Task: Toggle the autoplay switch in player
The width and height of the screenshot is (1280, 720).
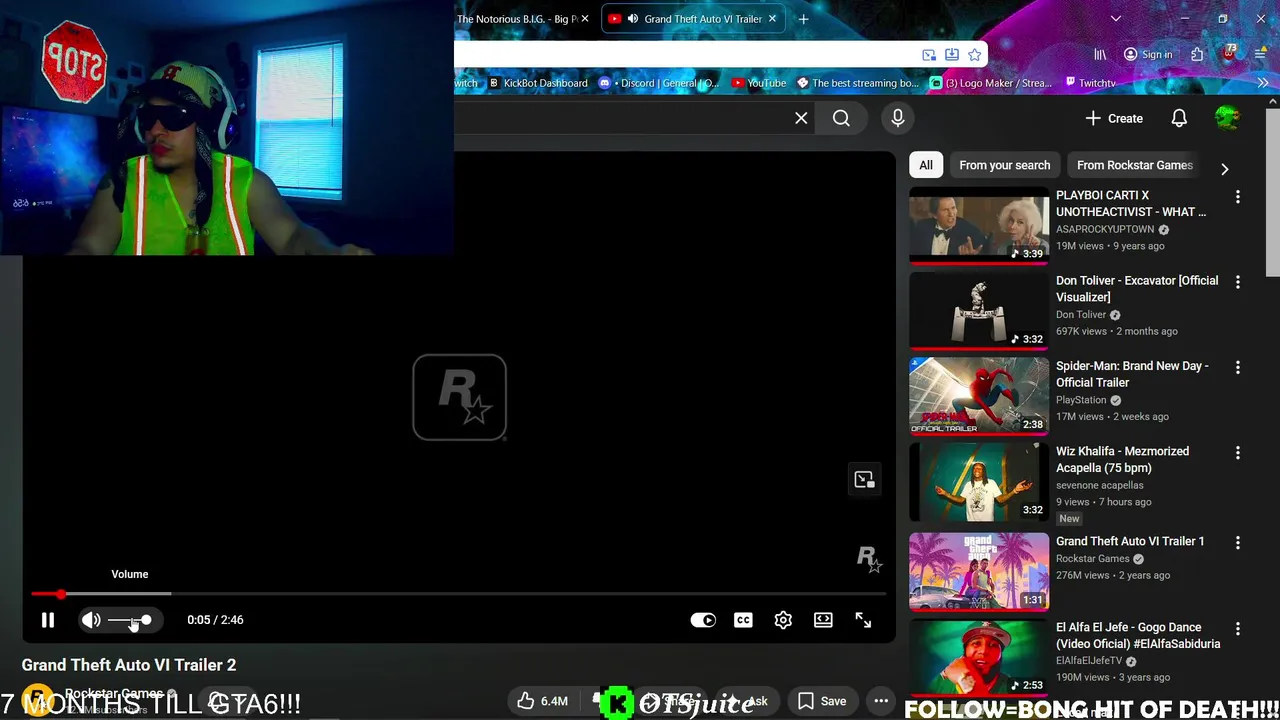Action: 703,620
